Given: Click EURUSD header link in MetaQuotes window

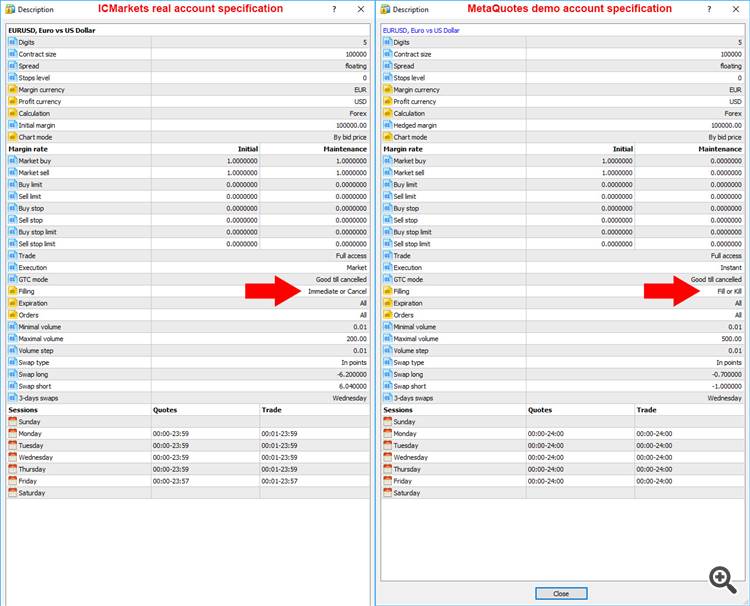Looking at the screenshot, I should click(x=421, y=30).
